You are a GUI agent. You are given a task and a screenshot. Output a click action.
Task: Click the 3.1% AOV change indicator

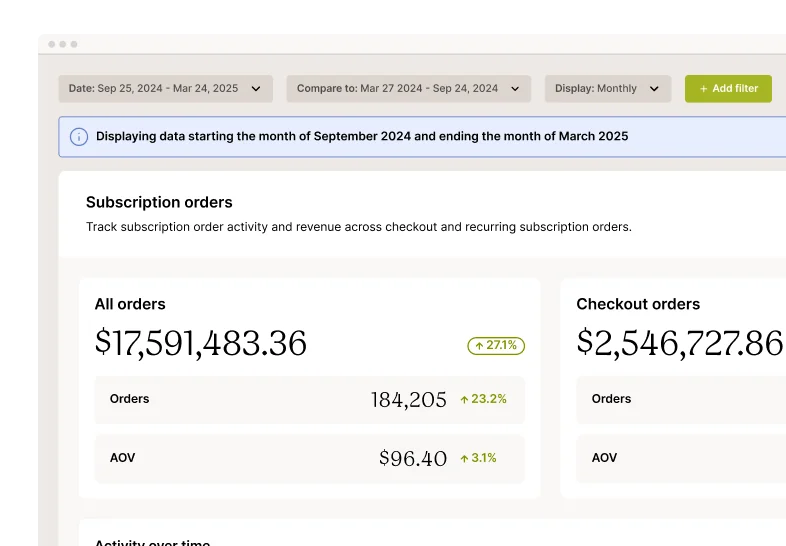478,458
